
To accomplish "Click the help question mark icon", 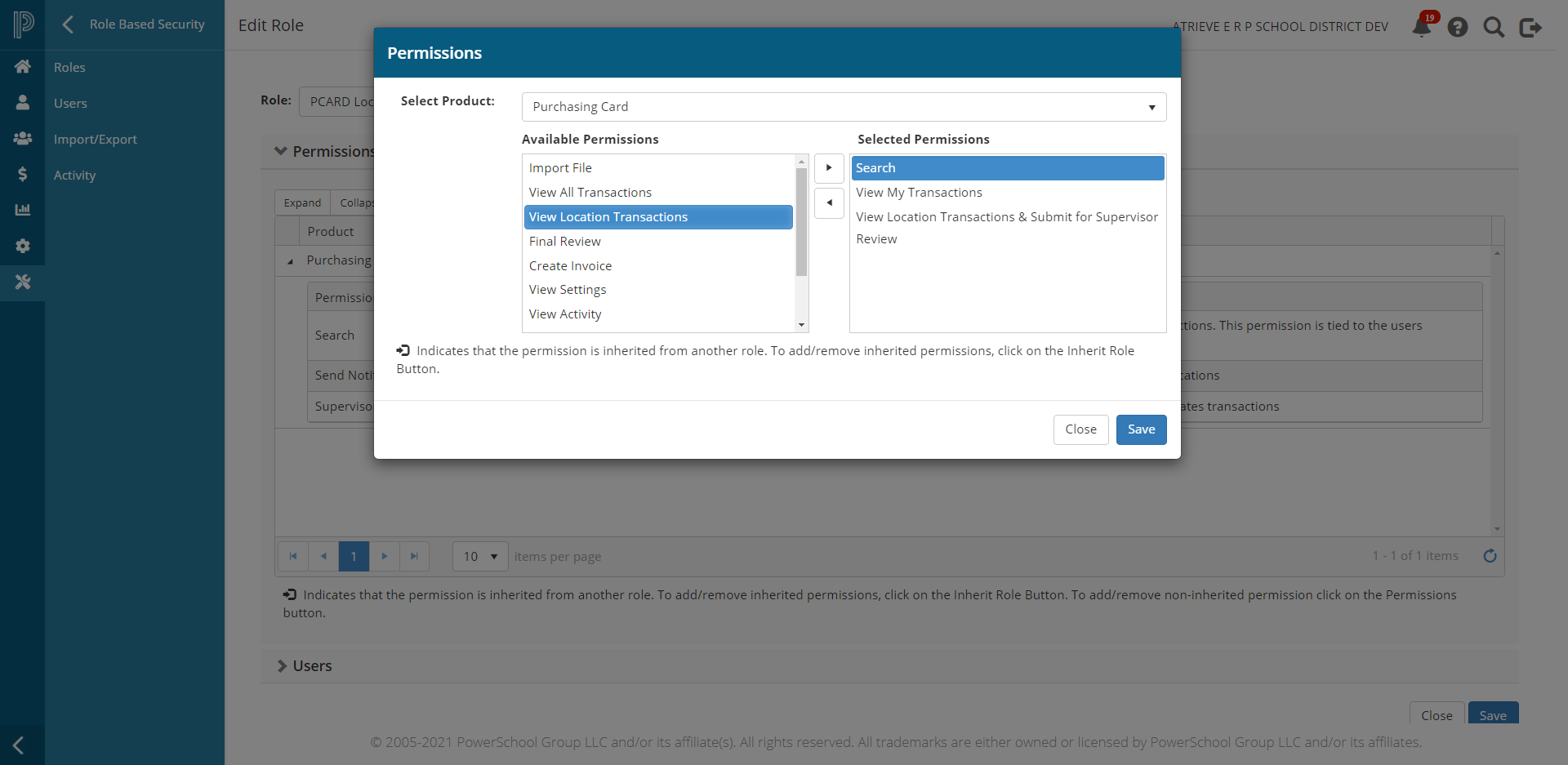I will point(1459,26).
